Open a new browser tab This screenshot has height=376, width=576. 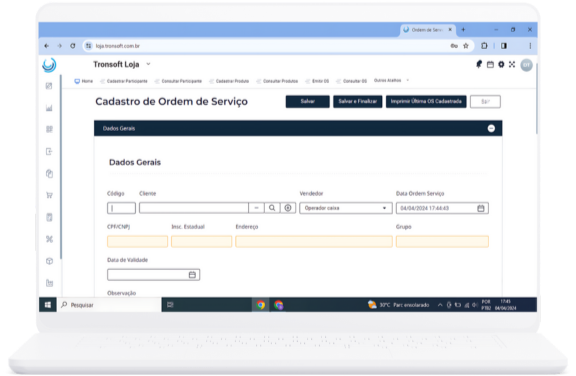point(463,30)
